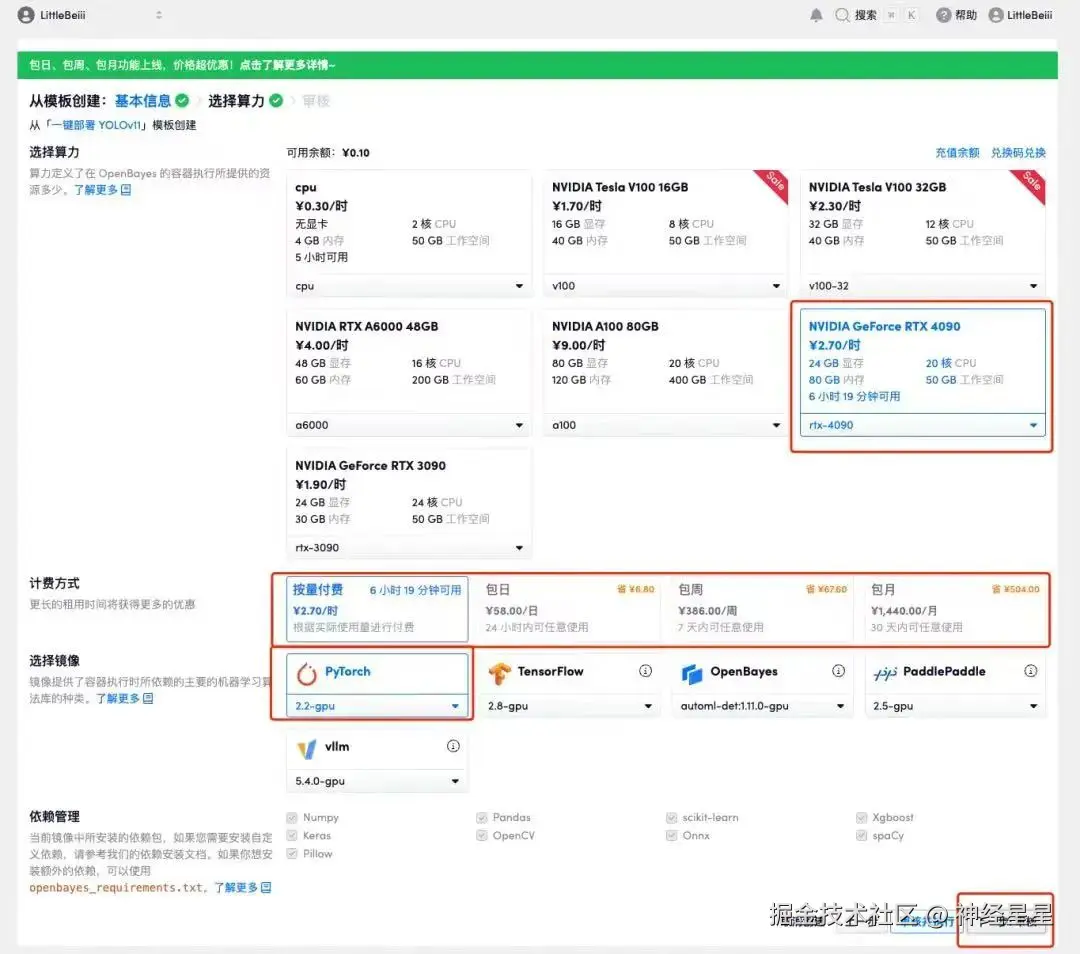Toggle the Keras checkbox

[x=292, y=836]
